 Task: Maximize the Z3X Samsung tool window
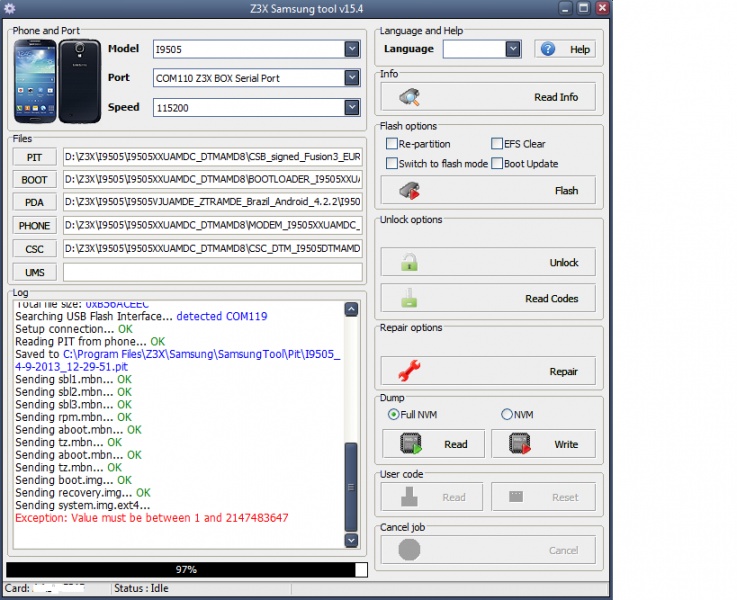(x=583, y=8)
